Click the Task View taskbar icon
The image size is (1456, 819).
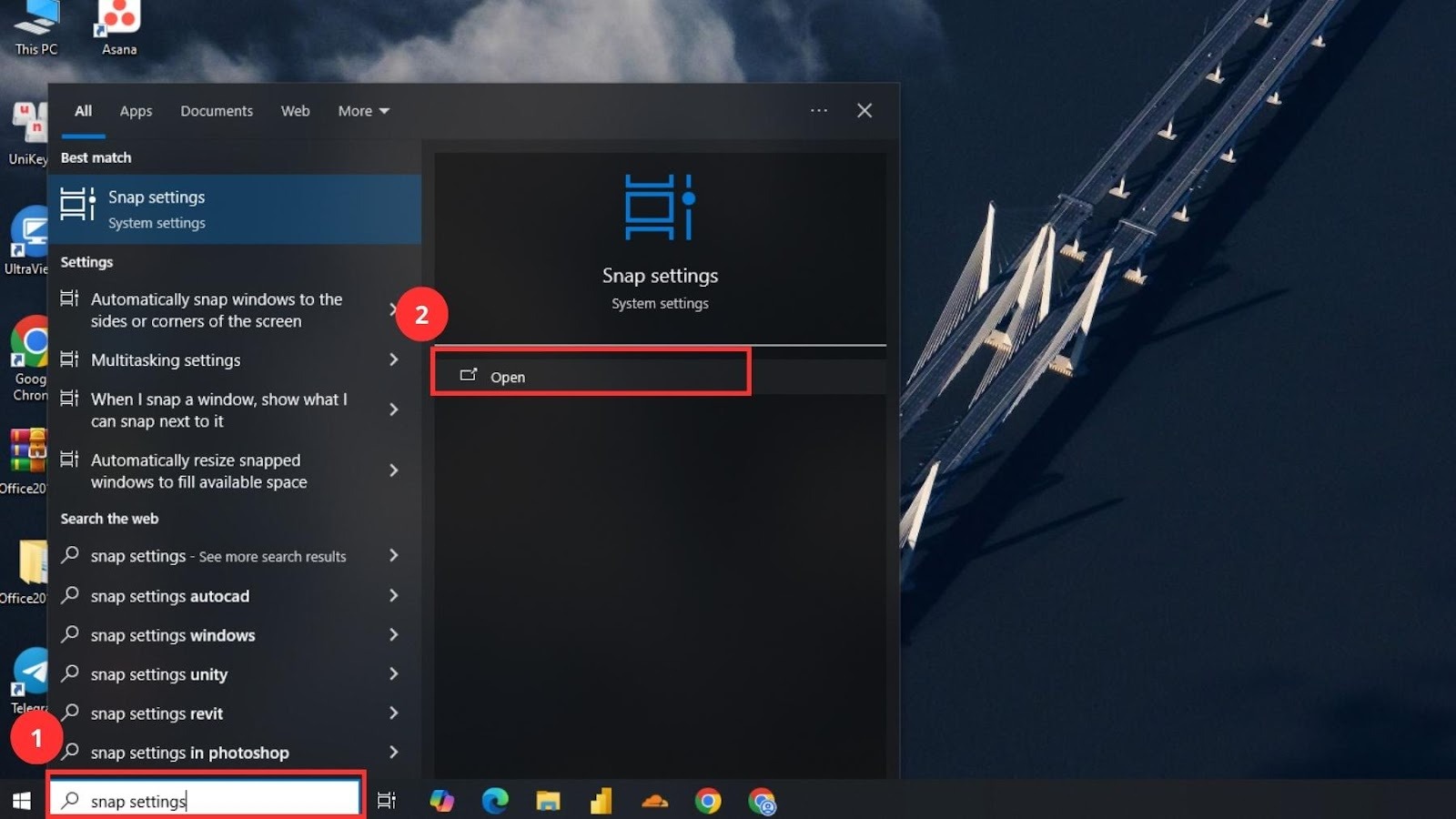point(387,801)
